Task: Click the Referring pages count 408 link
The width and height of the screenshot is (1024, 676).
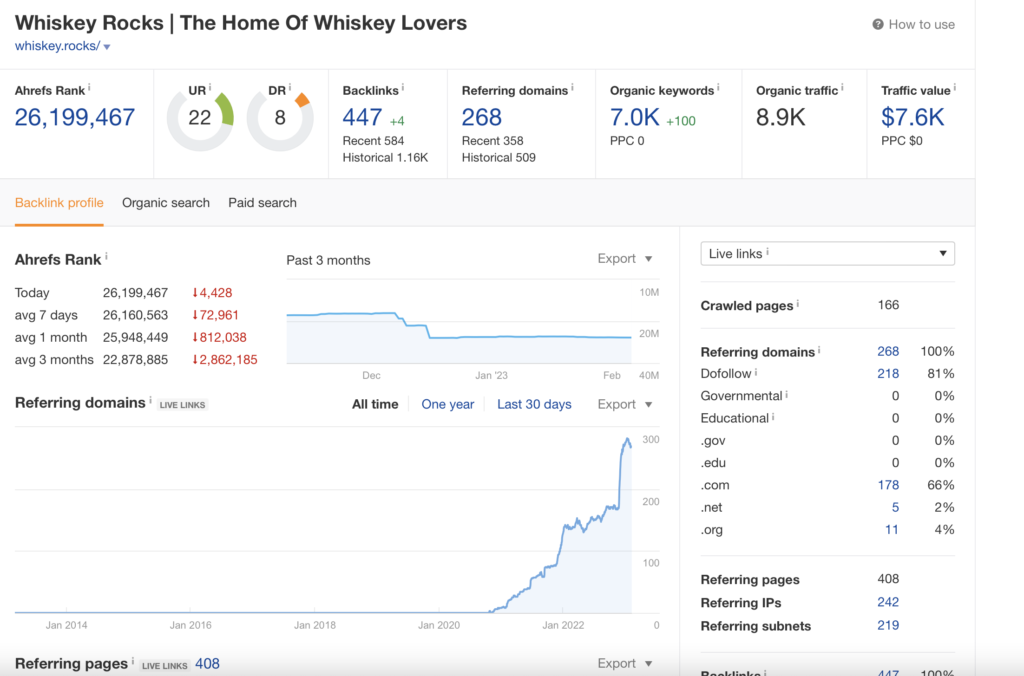Action: (207, 664)
